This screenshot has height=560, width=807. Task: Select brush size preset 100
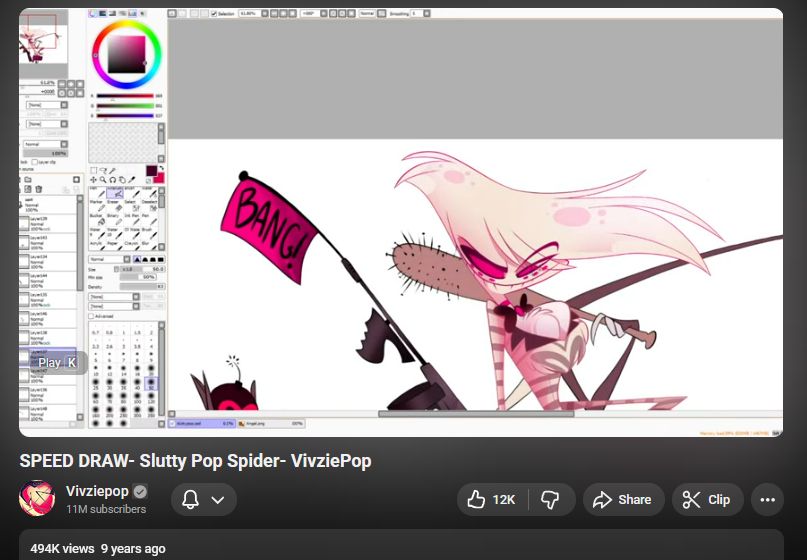pyautogui.click(x=137, y=398)
